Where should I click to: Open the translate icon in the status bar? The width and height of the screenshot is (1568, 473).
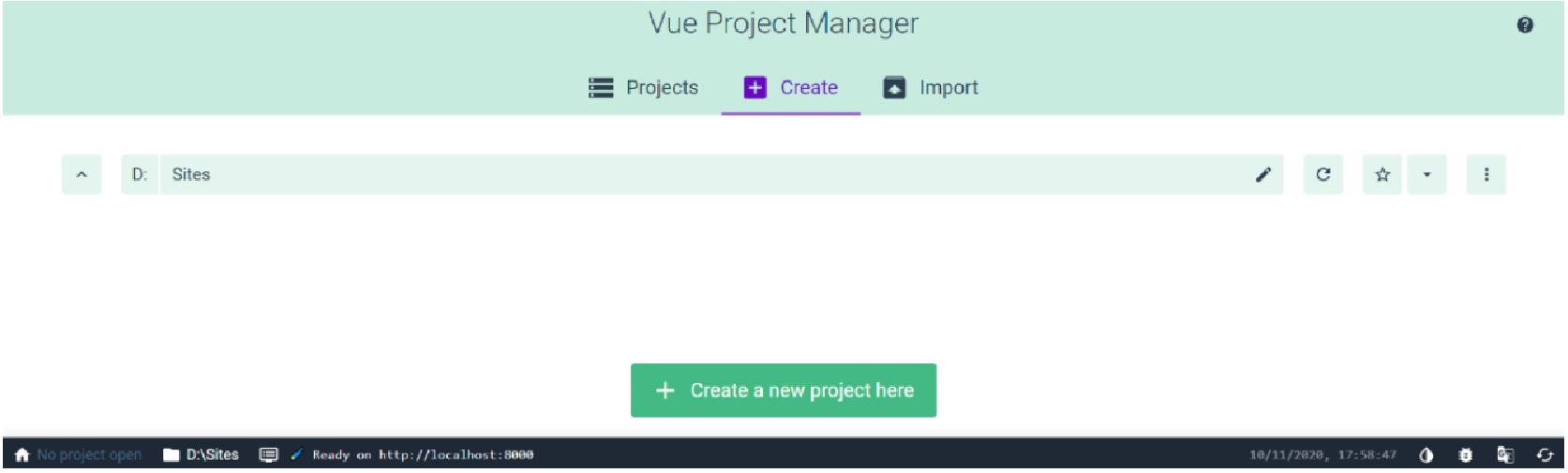[x=1505, y=455]
